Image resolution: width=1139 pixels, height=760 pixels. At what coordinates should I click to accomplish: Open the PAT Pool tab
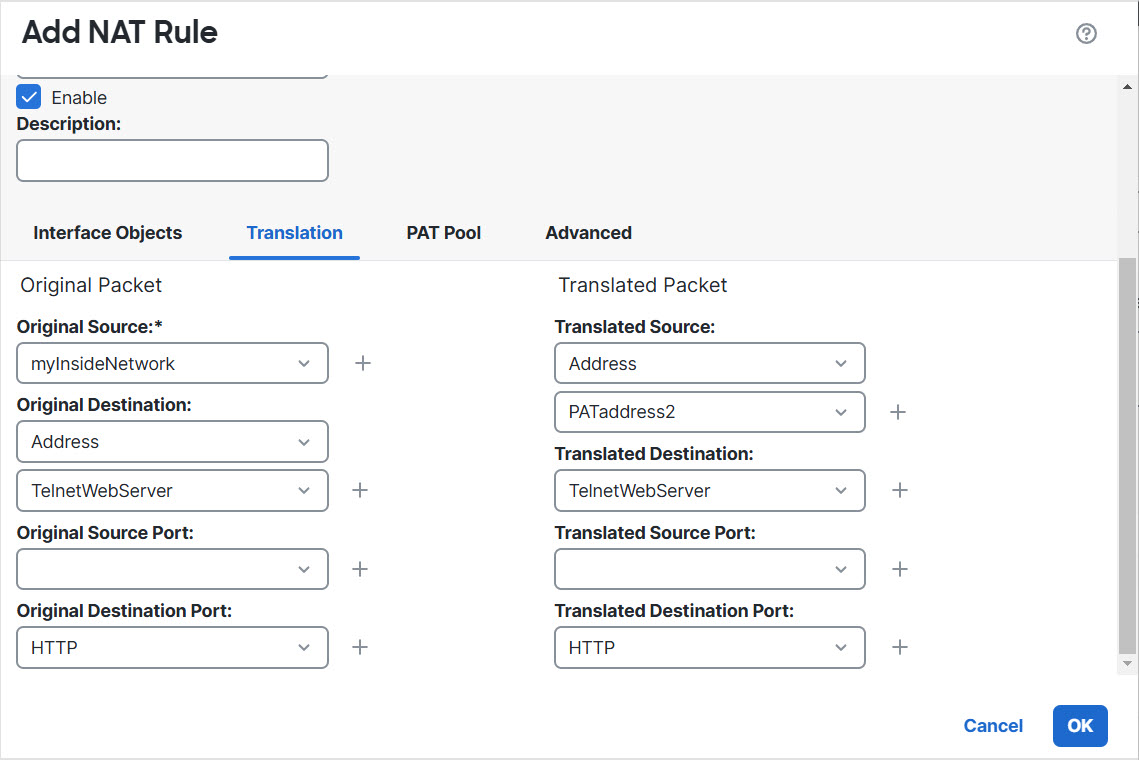(x=443, y=233)
